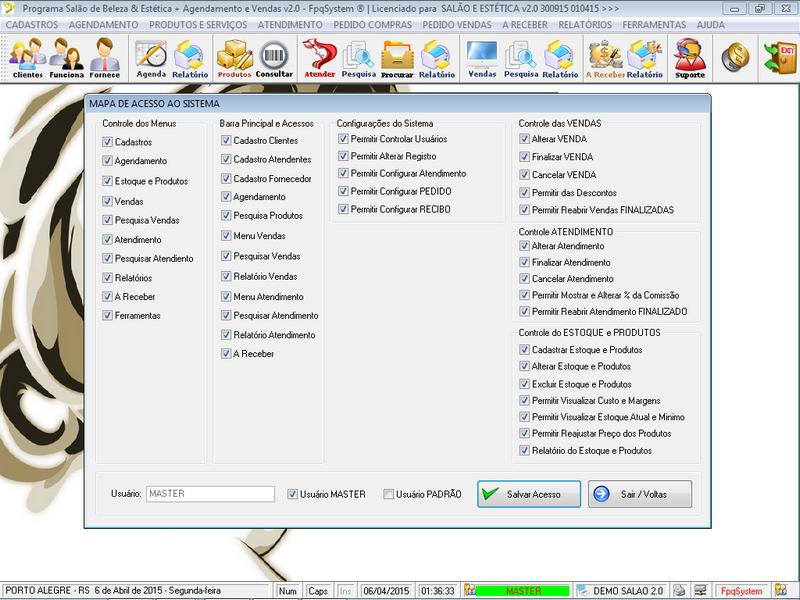The width and height of the screenshot is (800, 600).
Task: Toggle Permitir Reajustar Preço dos Produtos
Action: tap(524, 433)
